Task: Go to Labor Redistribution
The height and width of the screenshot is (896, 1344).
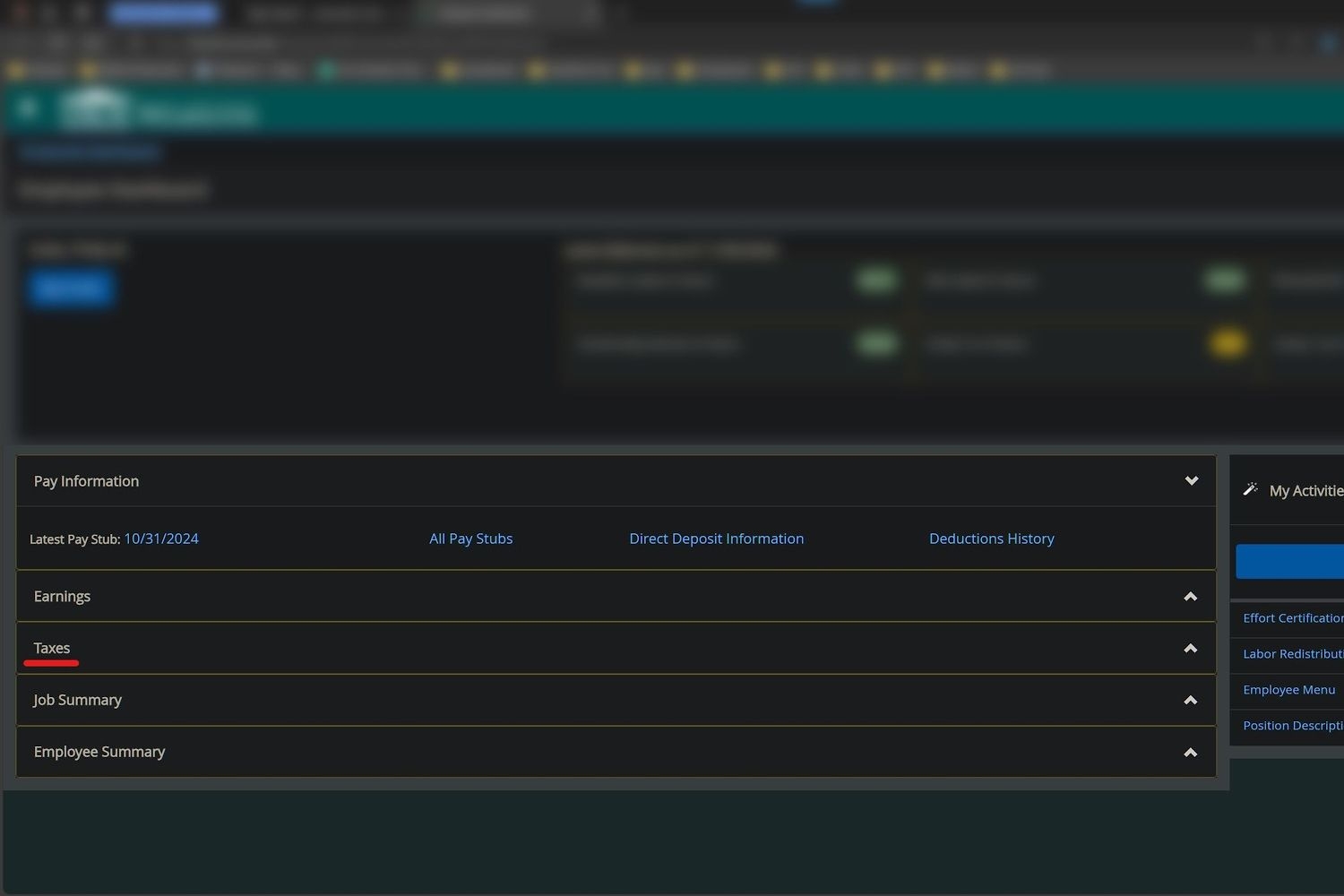Action: (x=1292, y=654)
